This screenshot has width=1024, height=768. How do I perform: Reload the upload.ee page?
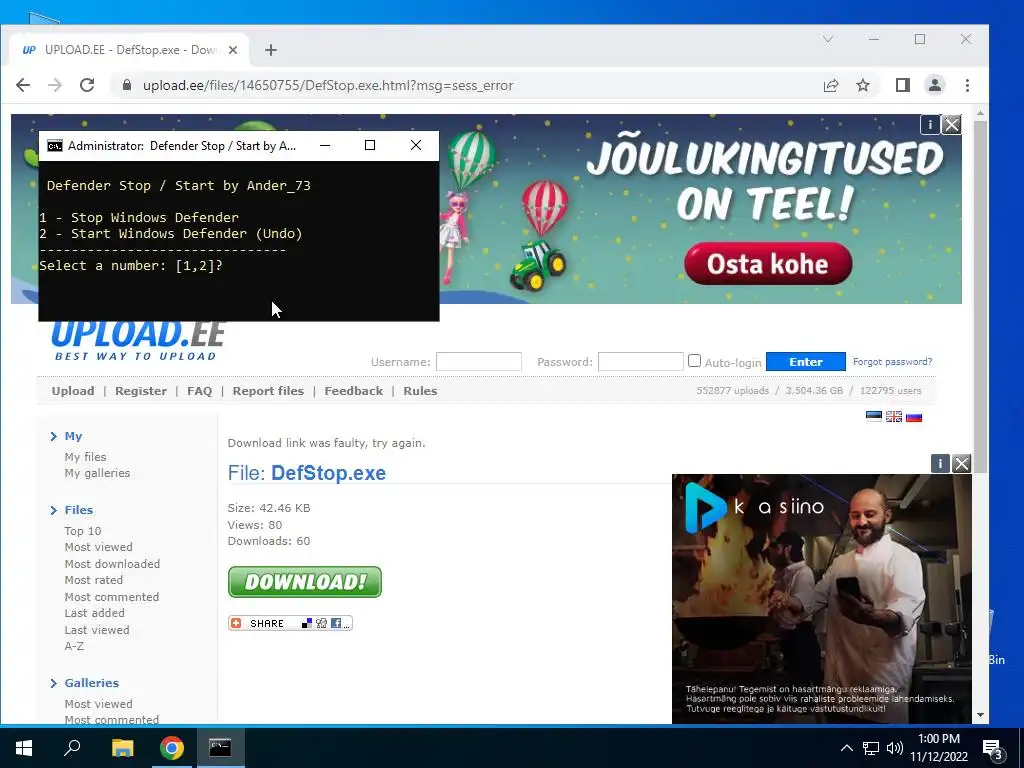tap(87, 86)
